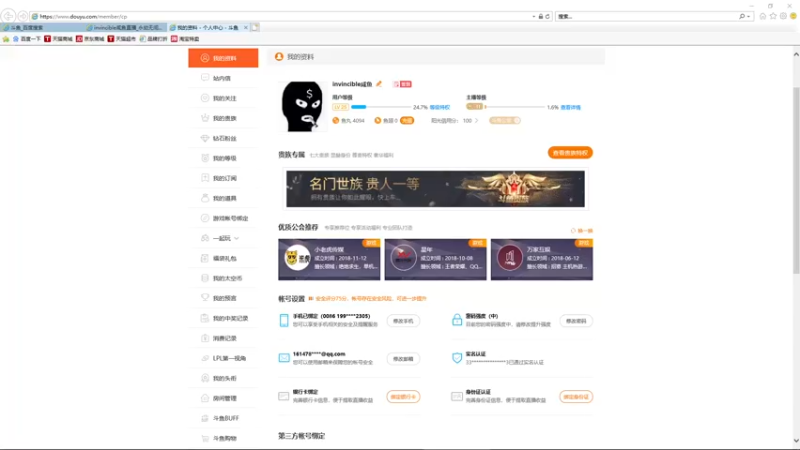Click the browser back arrow button
This screenshot has width=800, height=450.
click(8, 16)
